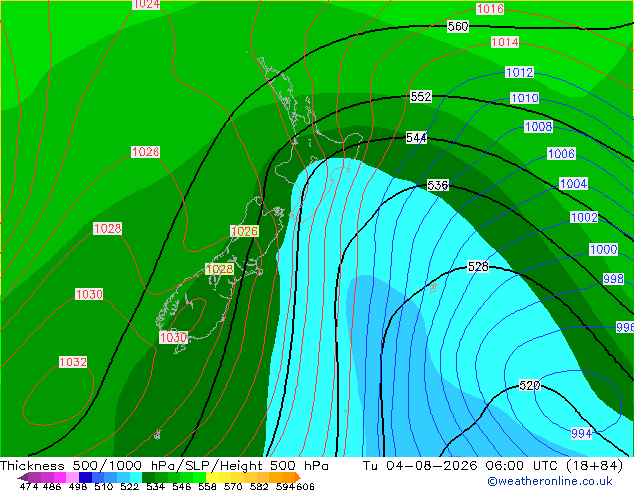Image resolution: width=634 pixels, height=490 pixels.
Task: Click the darkest green swatch in the legend
Action: [x=148, y=477]
